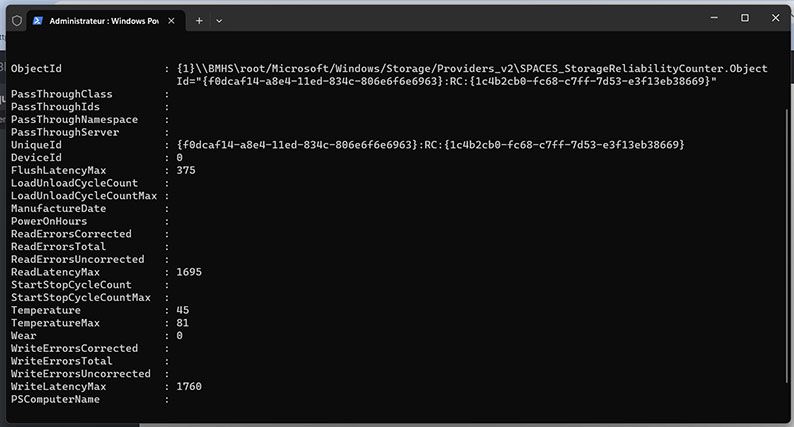The width and height of the screenshot is (794, 427).
Task: Click the FlushLatencyMax value 375
Action: [x=186, y=170]
